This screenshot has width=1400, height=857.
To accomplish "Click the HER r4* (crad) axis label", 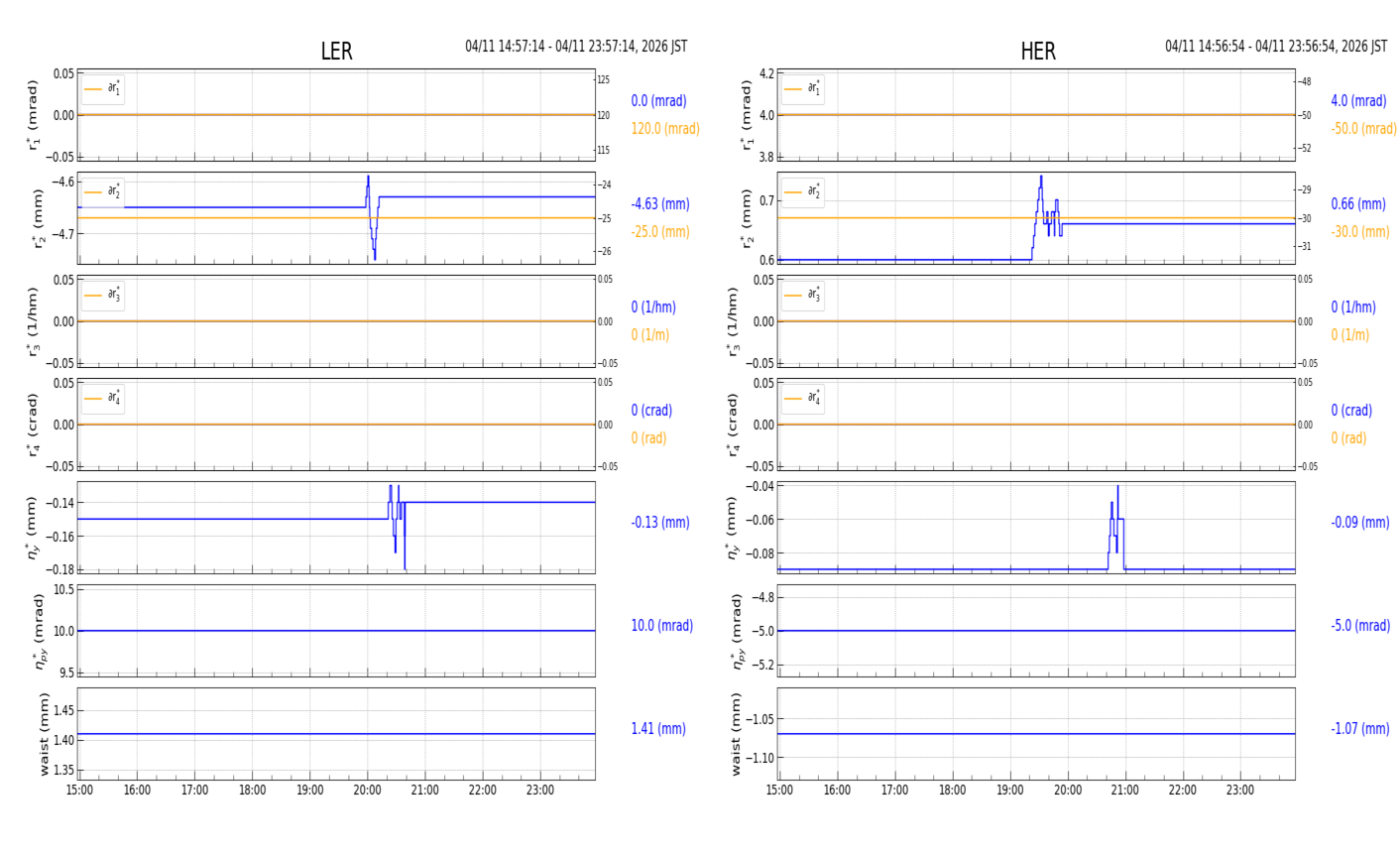I will [736, 425].
